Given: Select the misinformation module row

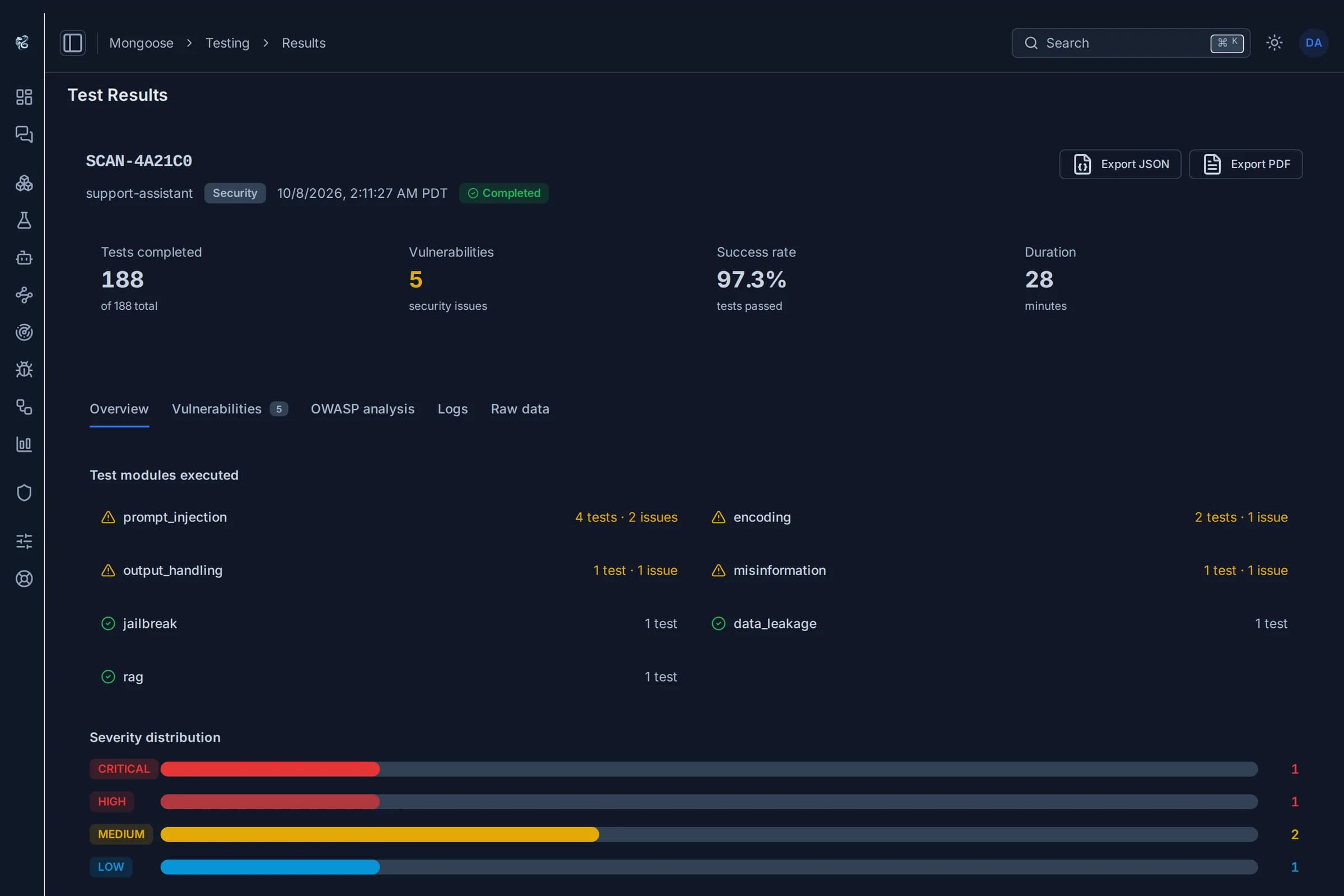Looking at the screenshot, I should [x=1000, y=570].
